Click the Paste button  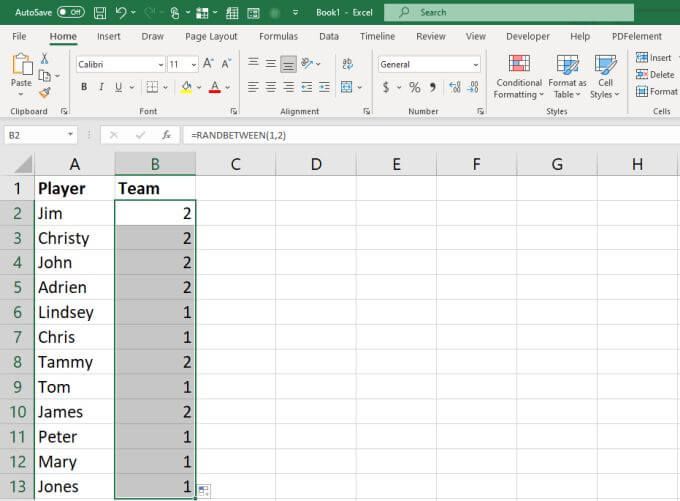point(21,71)
